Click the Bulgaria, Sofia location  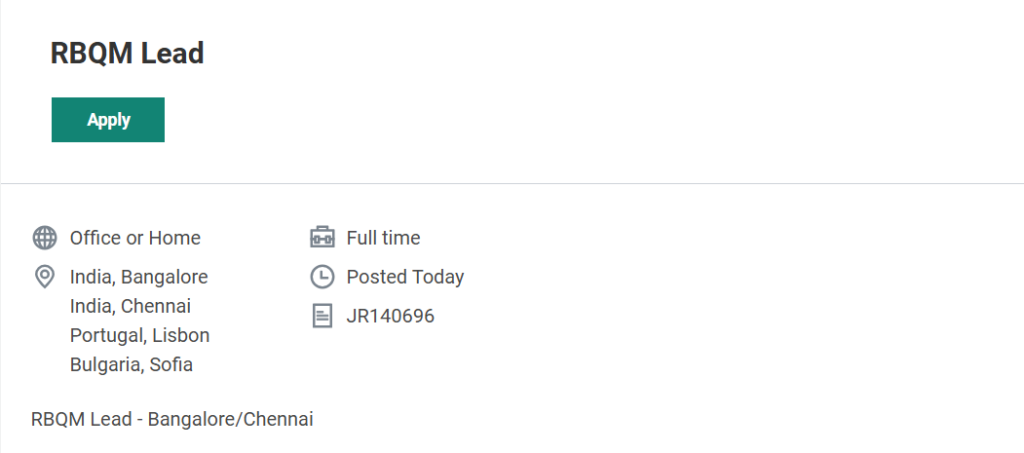131,365
